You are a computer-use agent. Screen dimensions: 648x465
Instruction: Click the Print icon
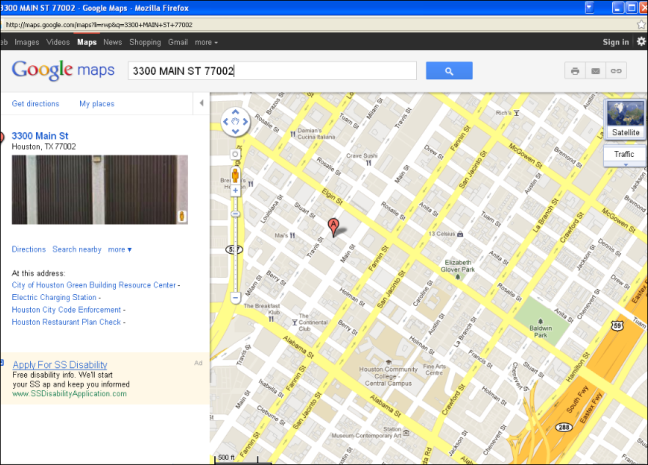pyautogui.click(x=575, y=71)
